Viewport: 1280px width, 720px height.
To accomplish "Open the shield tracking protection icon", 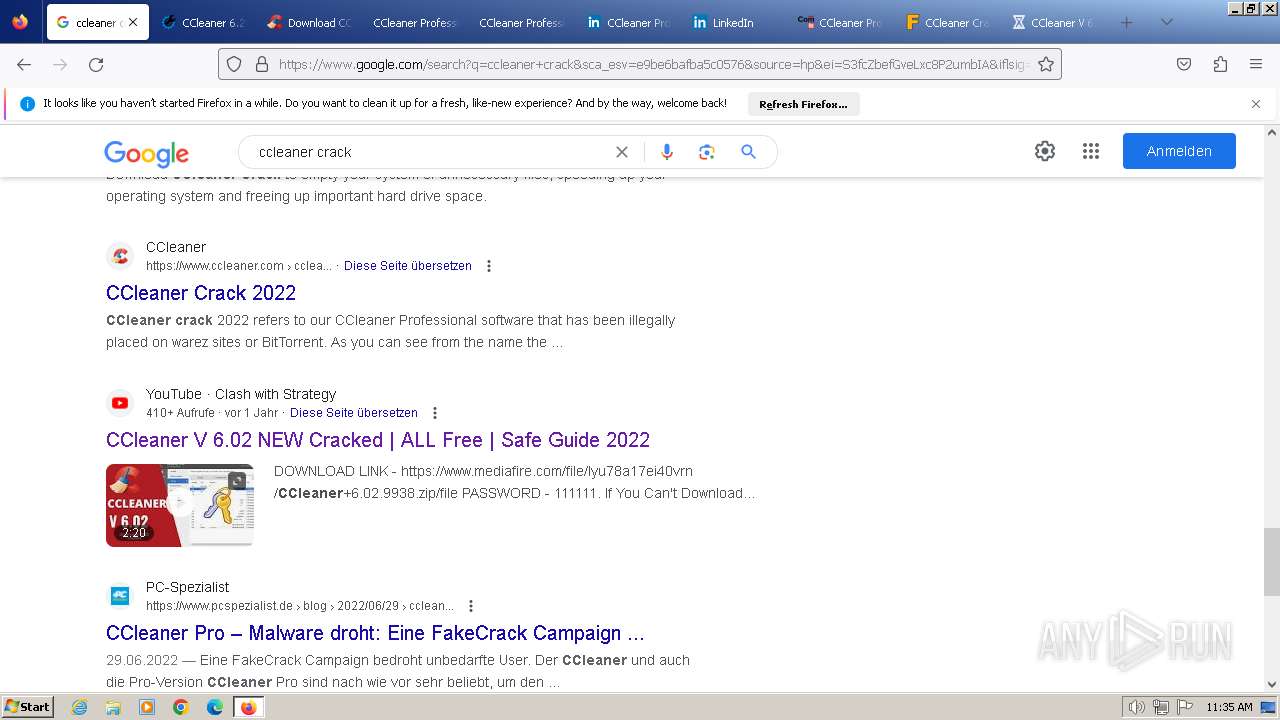I will pos(234,64).
